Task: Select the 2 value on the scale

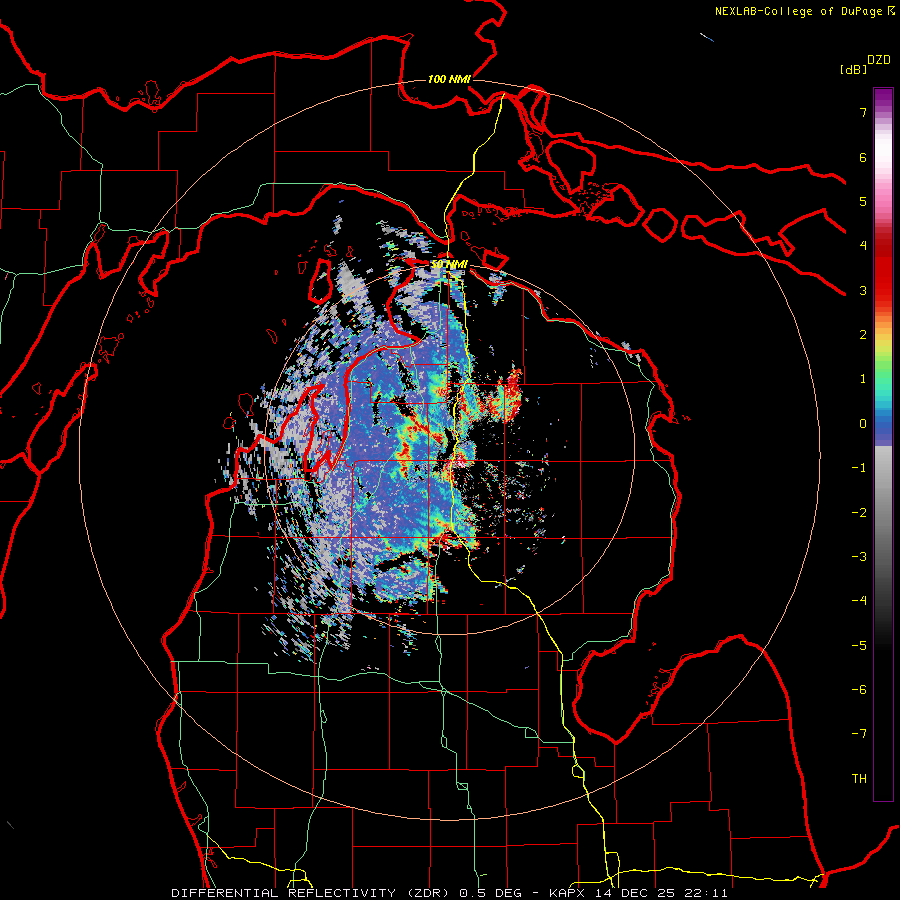Action: 863,335
